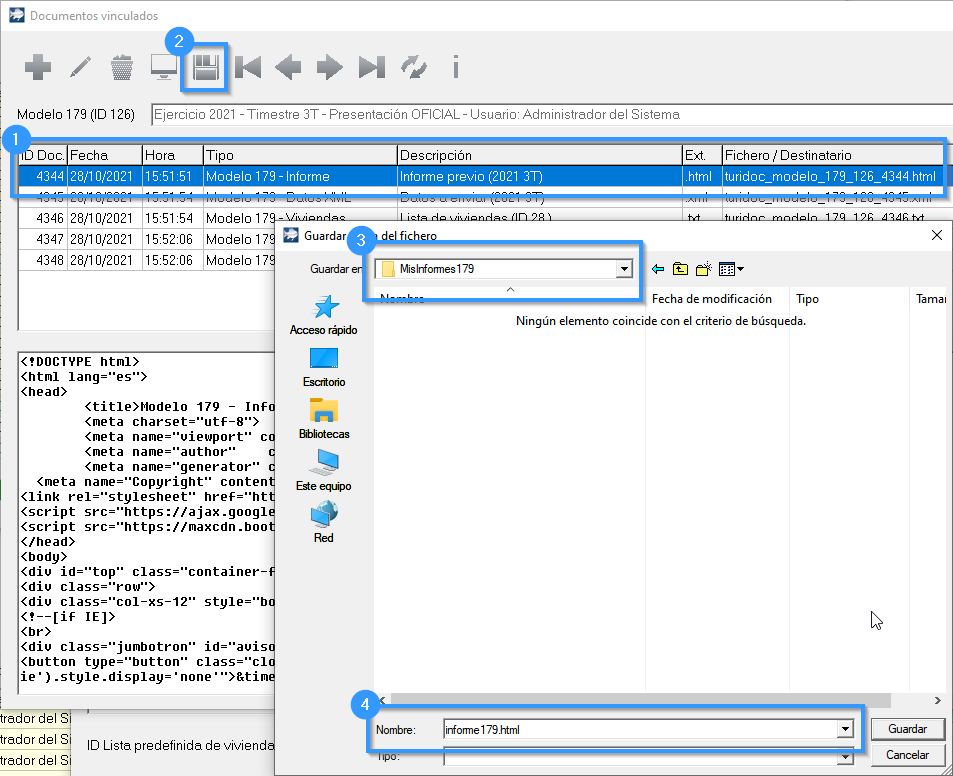The image size is (953, 776).
Task: Click the add document plus icon
Action: (38, 68)
